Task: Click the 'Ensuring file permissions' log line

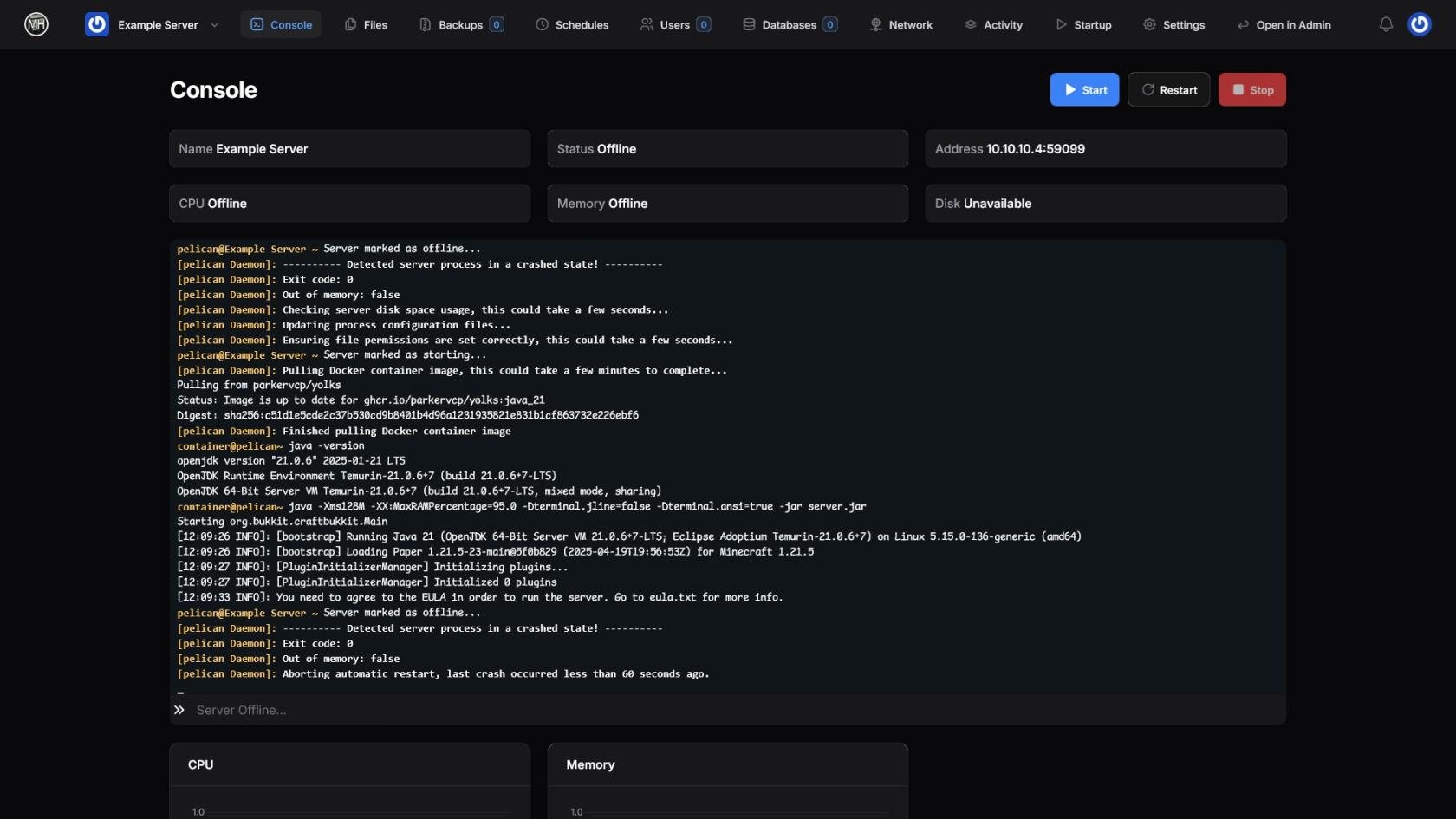Action: click(x=455, y=340)
